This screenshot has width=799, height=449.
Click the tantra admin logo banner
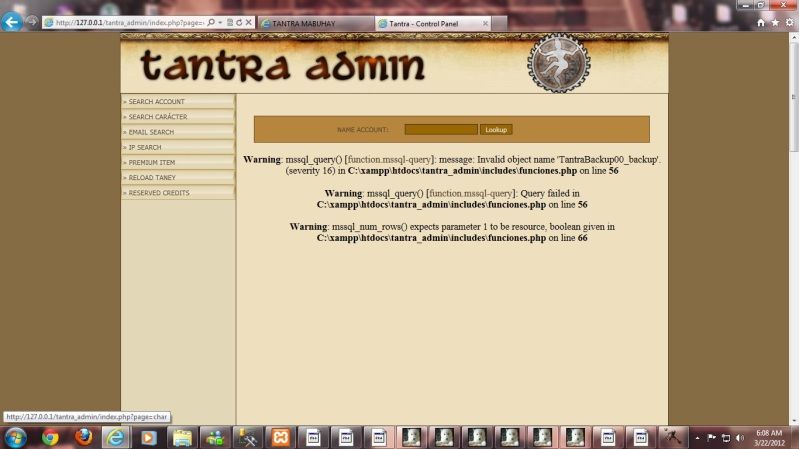[282, 66]
